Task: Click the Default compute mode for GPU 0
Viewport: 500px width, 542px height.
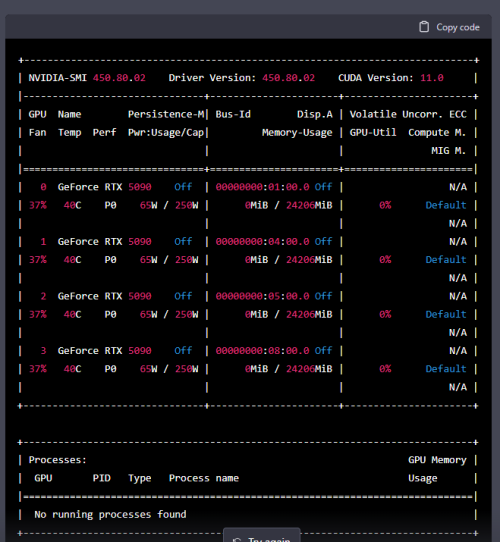Action: [446, 205]
